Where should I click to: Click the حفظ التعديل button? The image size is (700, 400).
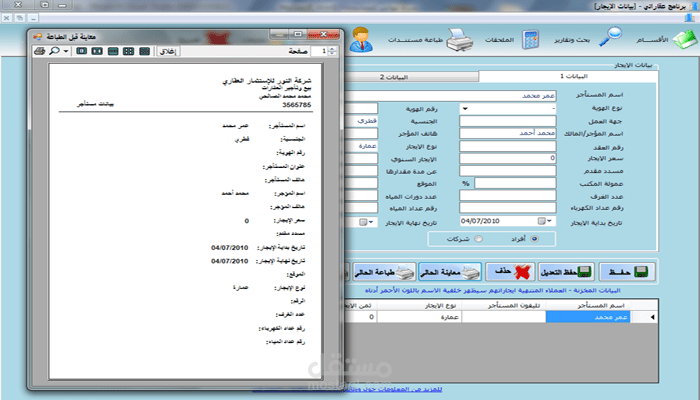coord(566,271)
